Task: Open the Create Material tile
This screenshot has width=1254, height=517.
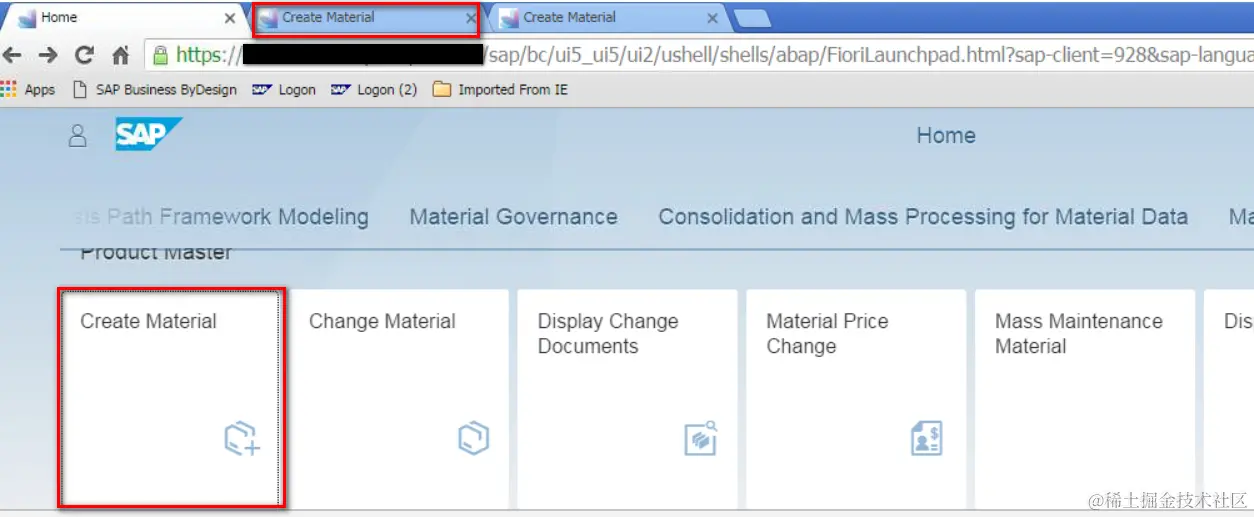Action: click(172, 398)
